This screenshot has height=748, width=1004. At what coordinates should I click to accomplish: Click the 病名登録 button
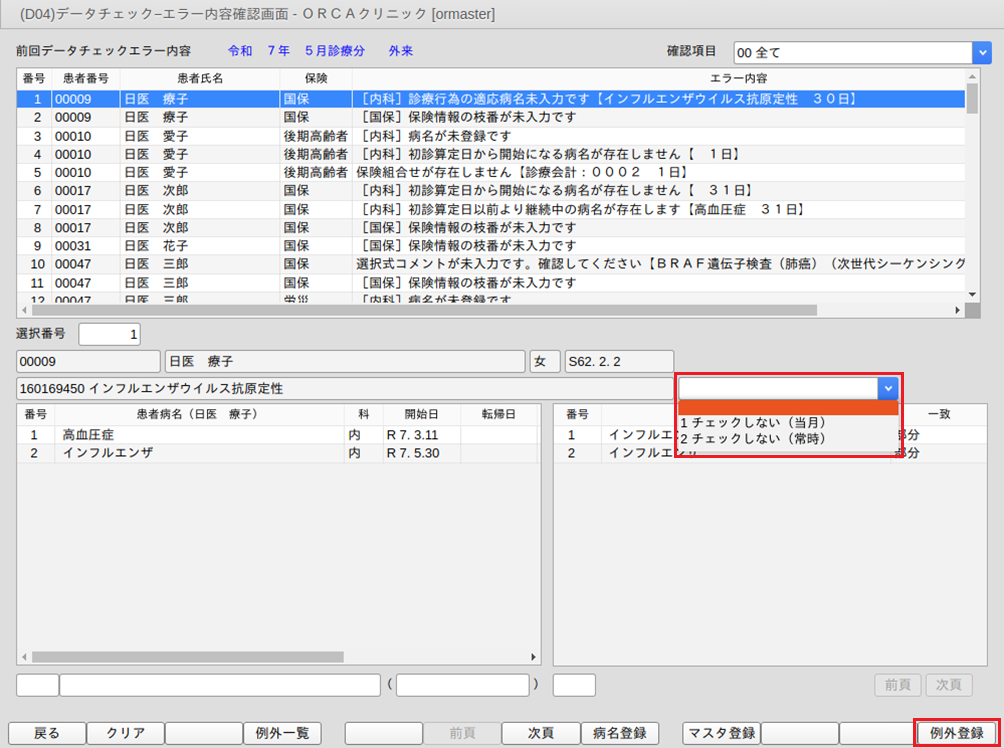coord(619,733)
